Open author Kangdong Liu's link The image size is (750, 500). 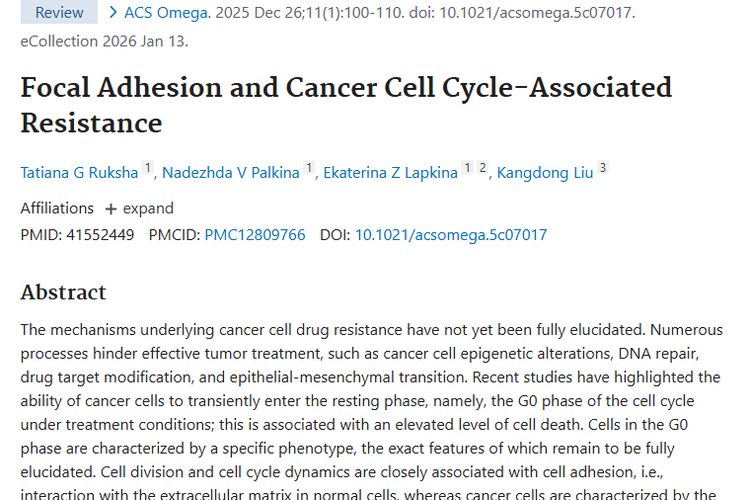[545, 172]
